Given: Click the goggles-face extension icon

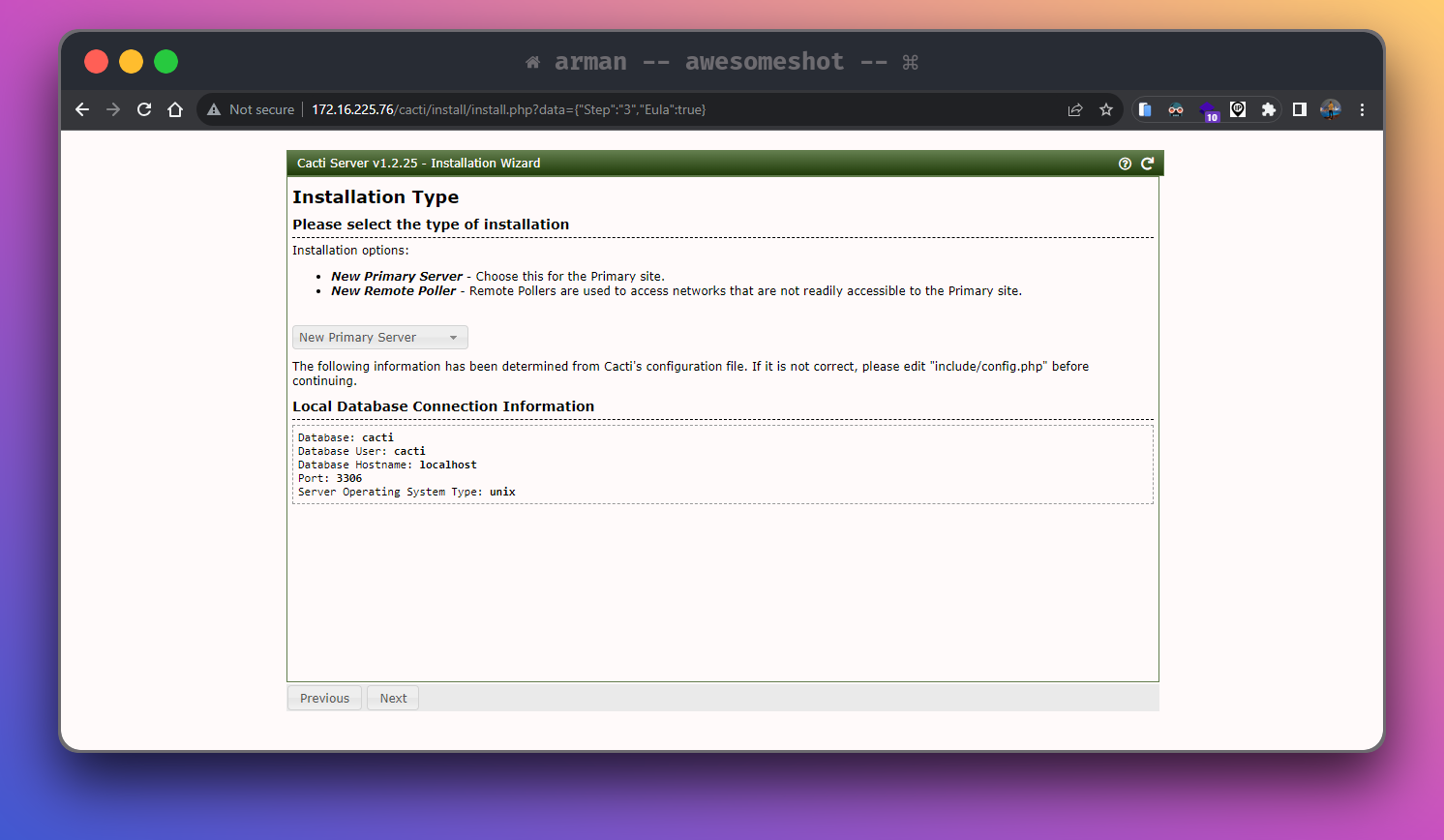Looking at the screenshot, I should tap(1176, 109).
